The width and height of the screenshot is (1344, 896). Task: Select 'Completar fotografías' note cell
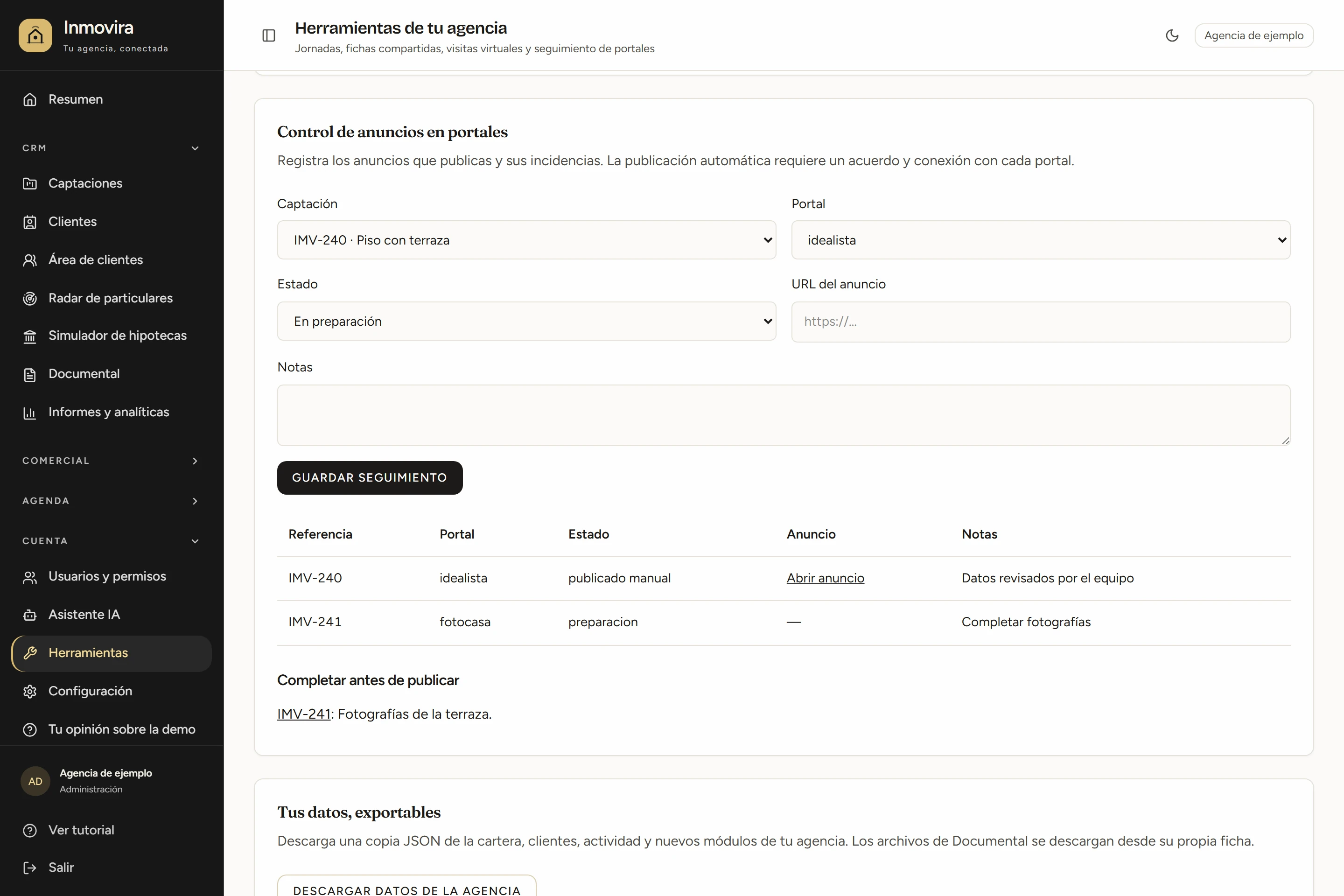tap(1026, 622)
